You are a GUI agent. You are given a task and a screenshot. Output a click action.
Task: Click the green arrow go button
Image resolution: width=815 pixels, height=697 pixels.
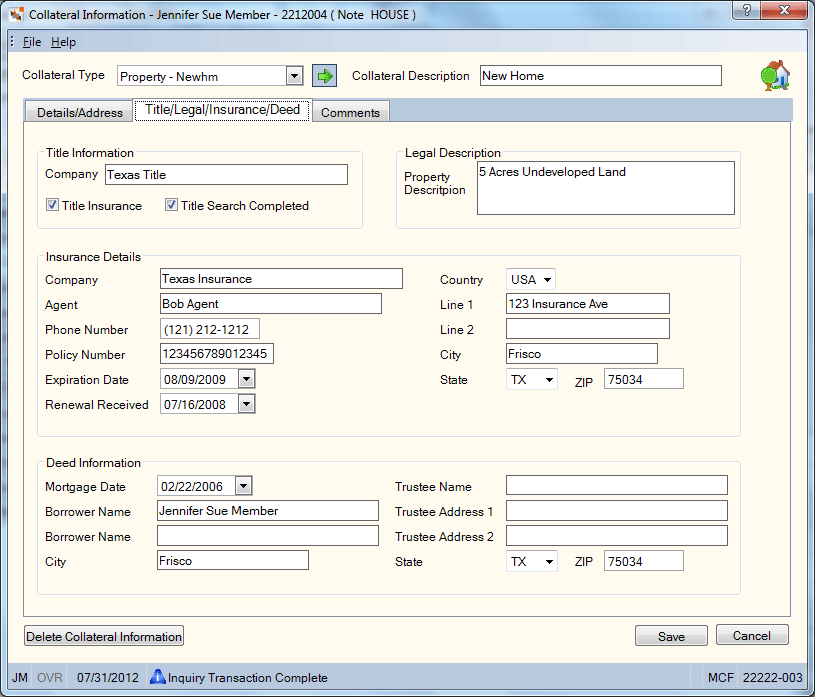pyautogui.click(x=324, y=76)
